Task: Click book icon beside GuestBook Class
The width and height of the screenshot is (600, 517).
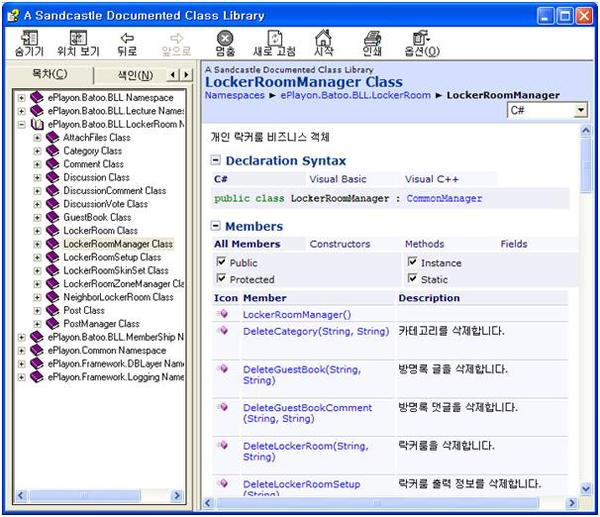Action: 52,217
